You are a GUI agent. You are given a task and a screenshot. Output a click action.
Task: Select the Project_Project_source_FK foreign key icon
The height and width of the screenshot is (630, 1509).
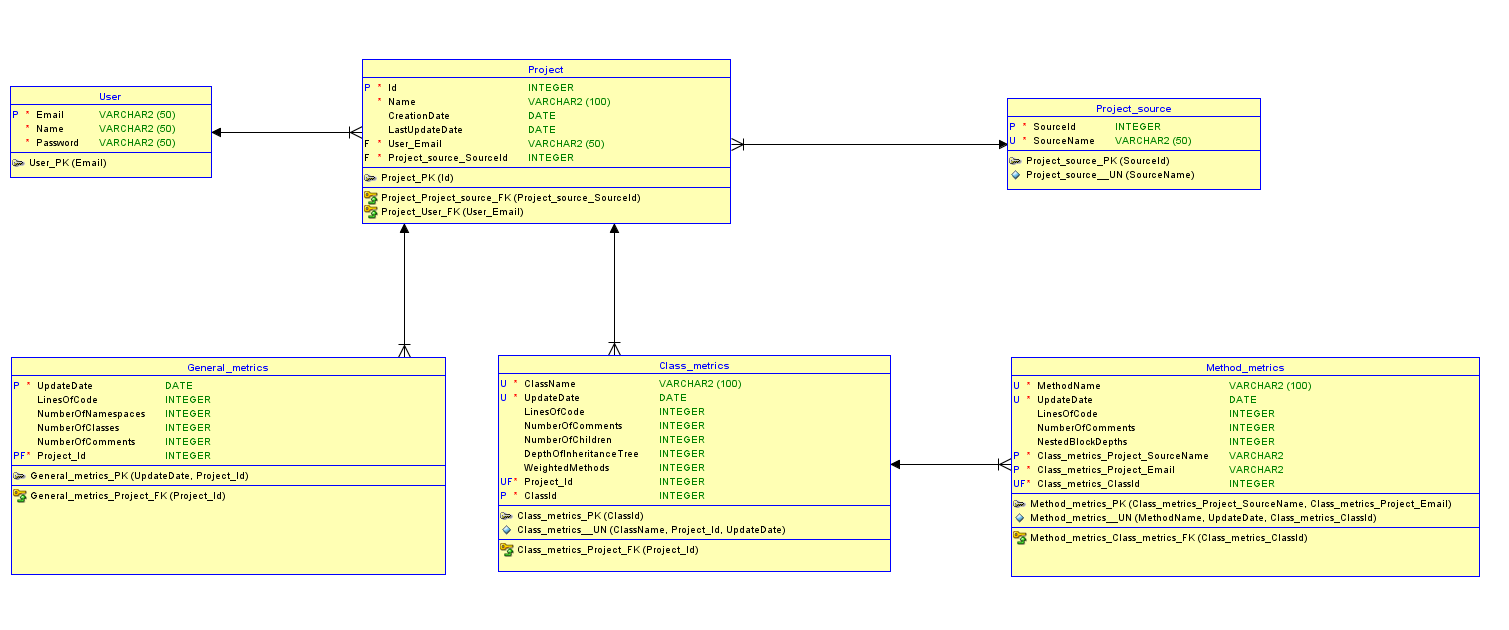point(370,198)
